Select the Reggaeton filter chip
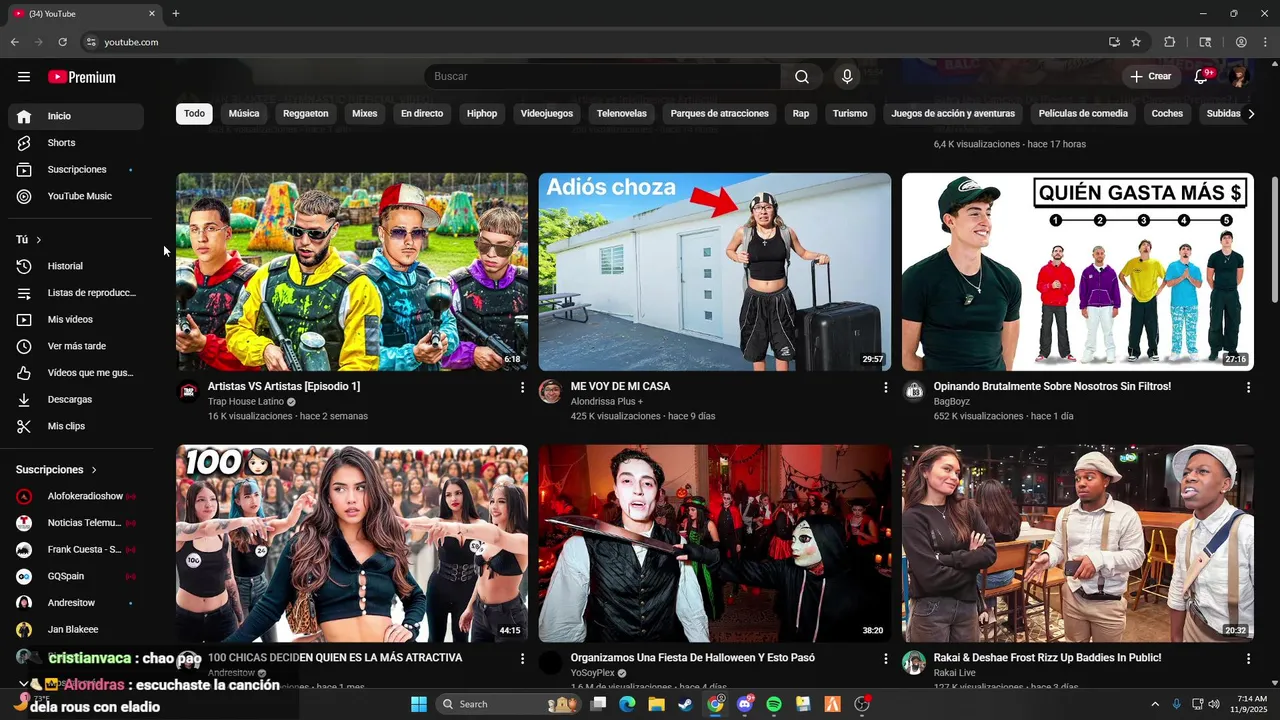This screenshot has width=1280, height=720. click(305, 114)
